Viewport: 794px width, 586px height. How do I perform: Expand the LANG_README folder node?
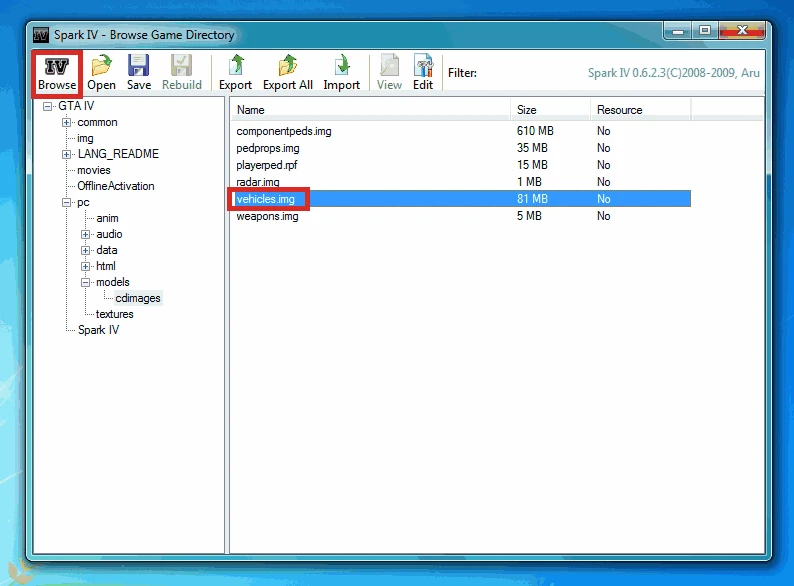66,154
